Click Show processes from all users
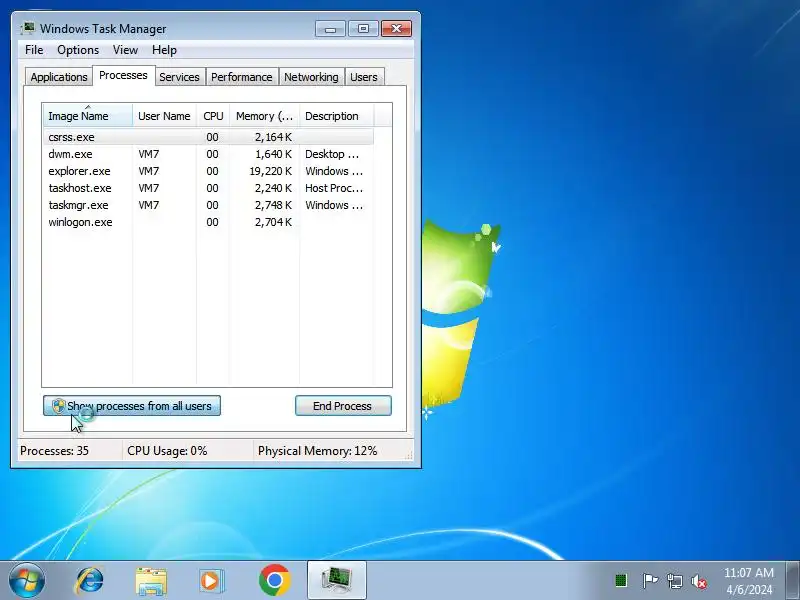This screenshot has width=800, height=600. [x=132, y=406]
